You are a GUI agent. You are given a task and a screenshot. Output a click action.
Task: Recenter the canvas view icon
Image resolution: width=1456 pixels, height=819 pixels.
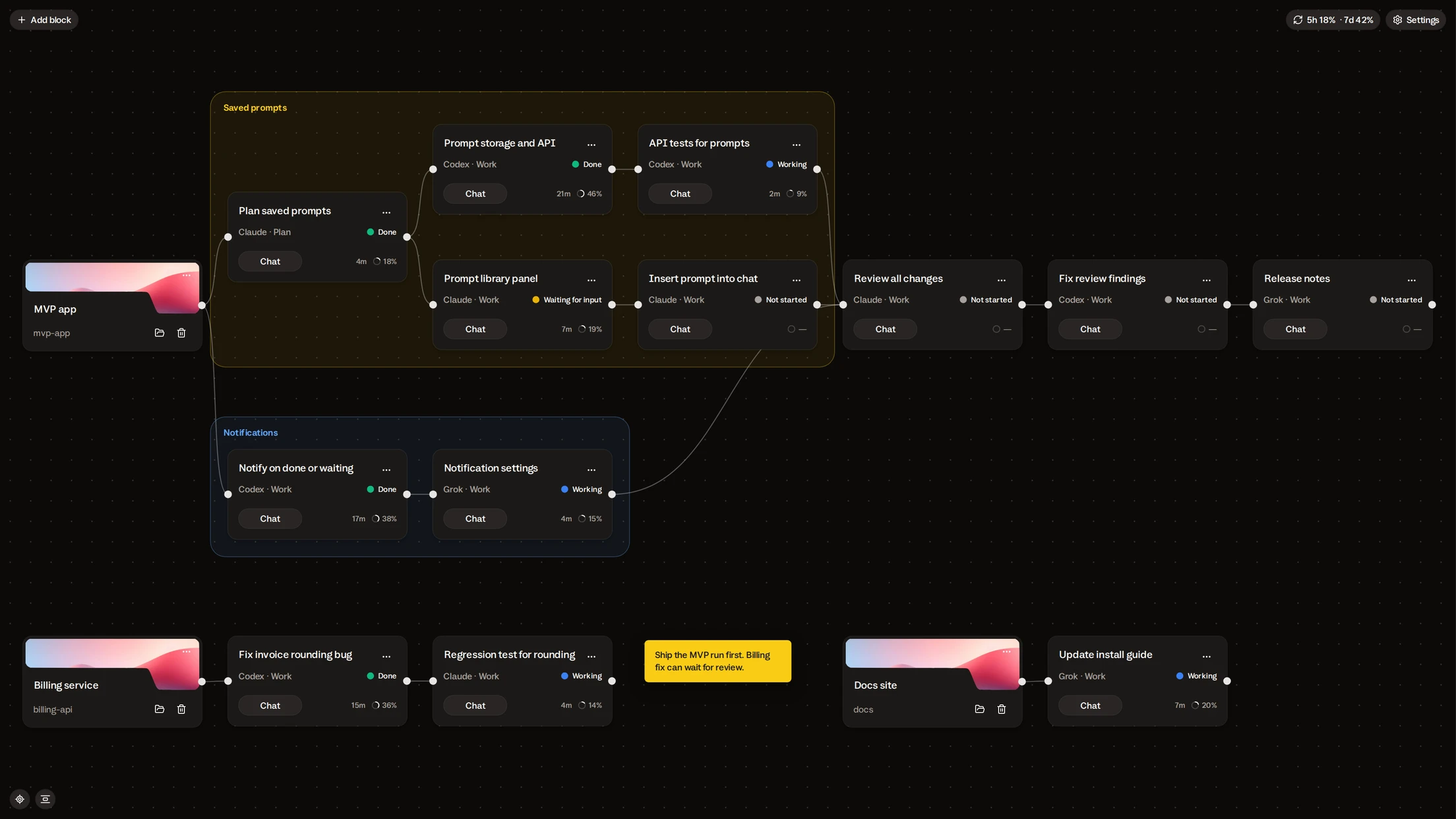click(x=20, y=799)
